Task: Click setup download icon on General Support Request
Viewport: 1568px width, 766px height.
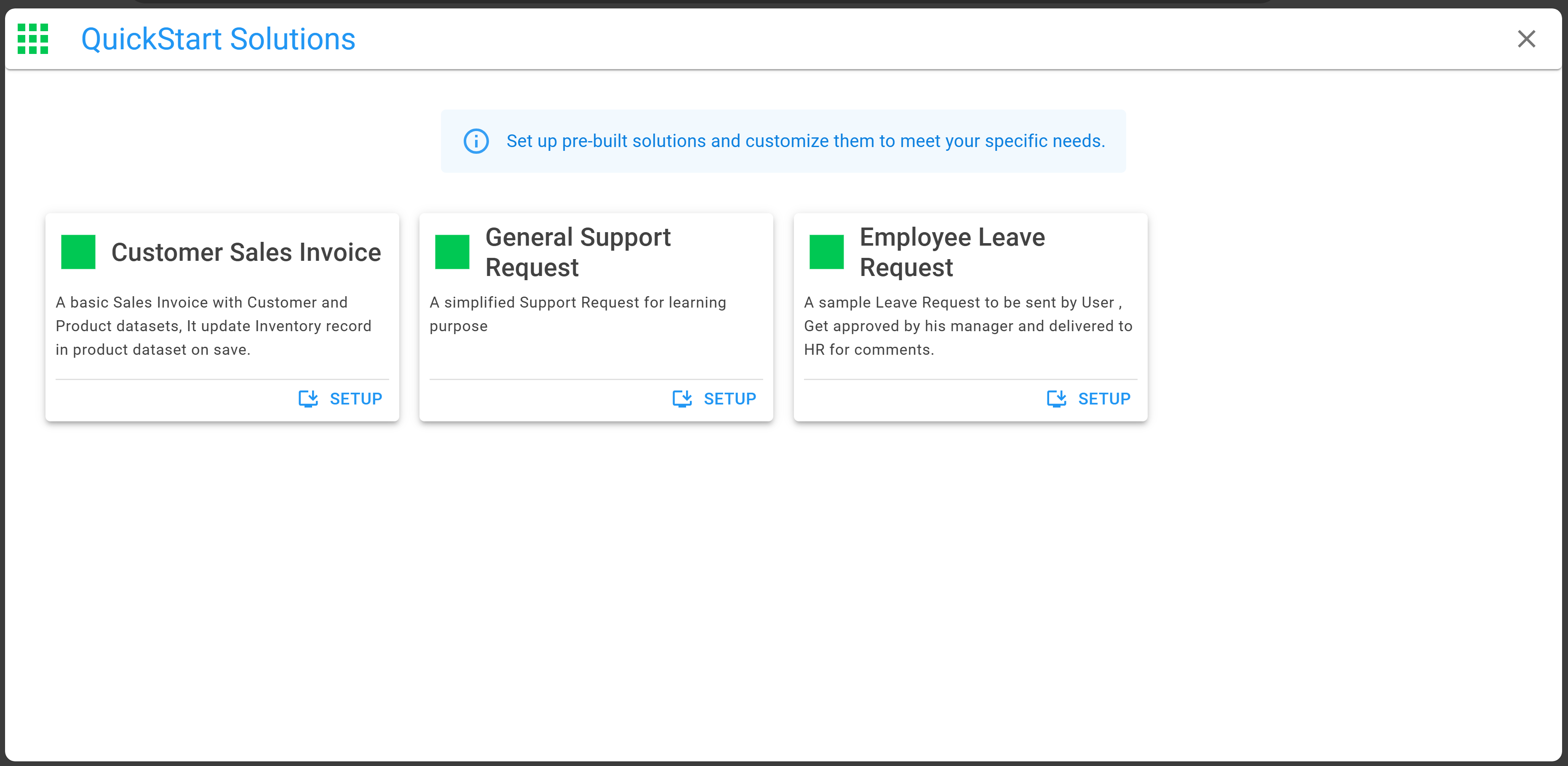Action: click(682, 399)
